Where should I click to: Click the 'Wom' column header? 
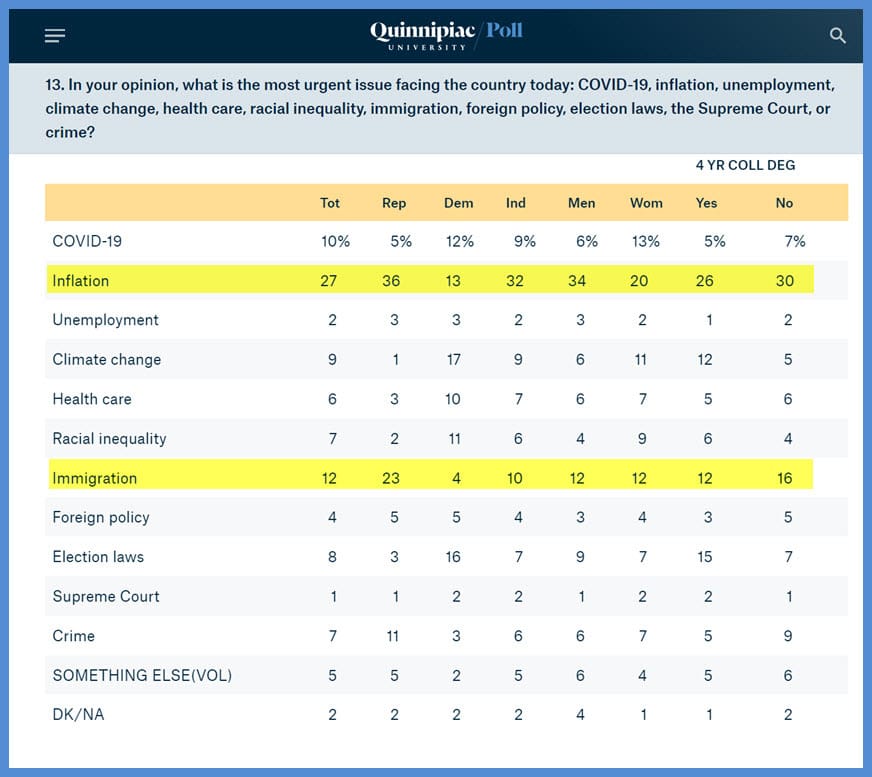point(646,203)
